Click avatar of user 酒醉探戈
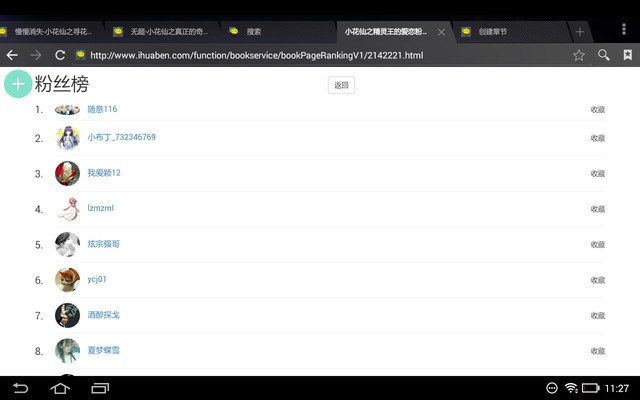The width and height of the screenshot is (640, 400). point(67,315)
